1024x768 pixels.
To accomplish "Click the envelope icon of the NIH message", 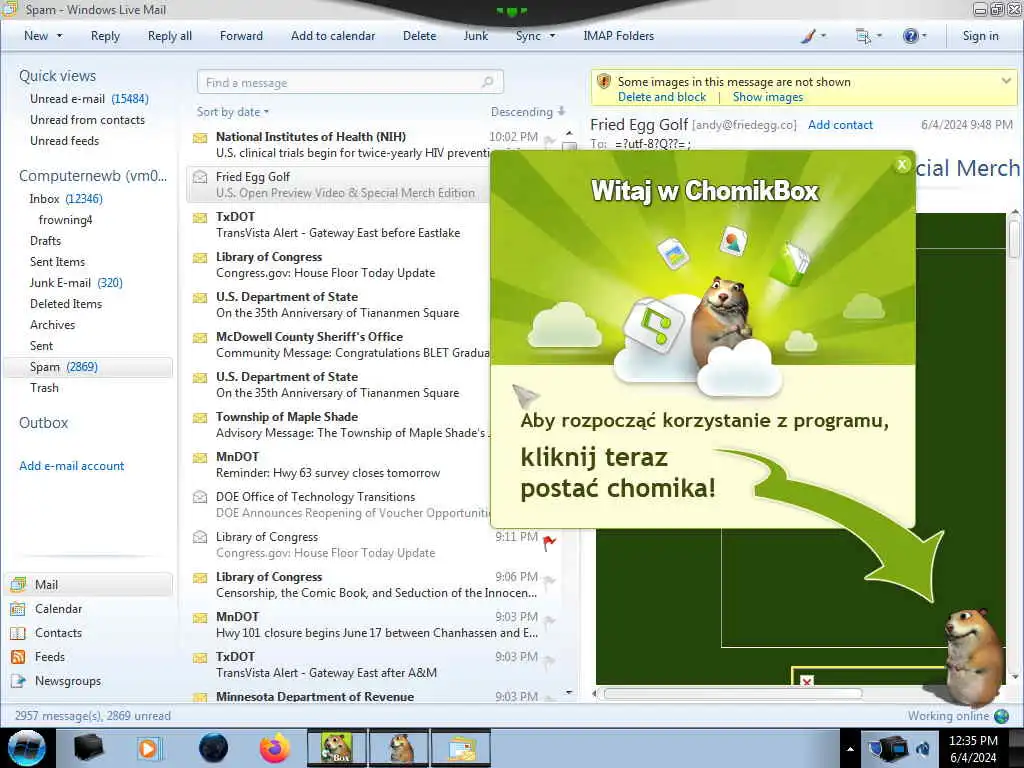I will (x=200, y=138).
